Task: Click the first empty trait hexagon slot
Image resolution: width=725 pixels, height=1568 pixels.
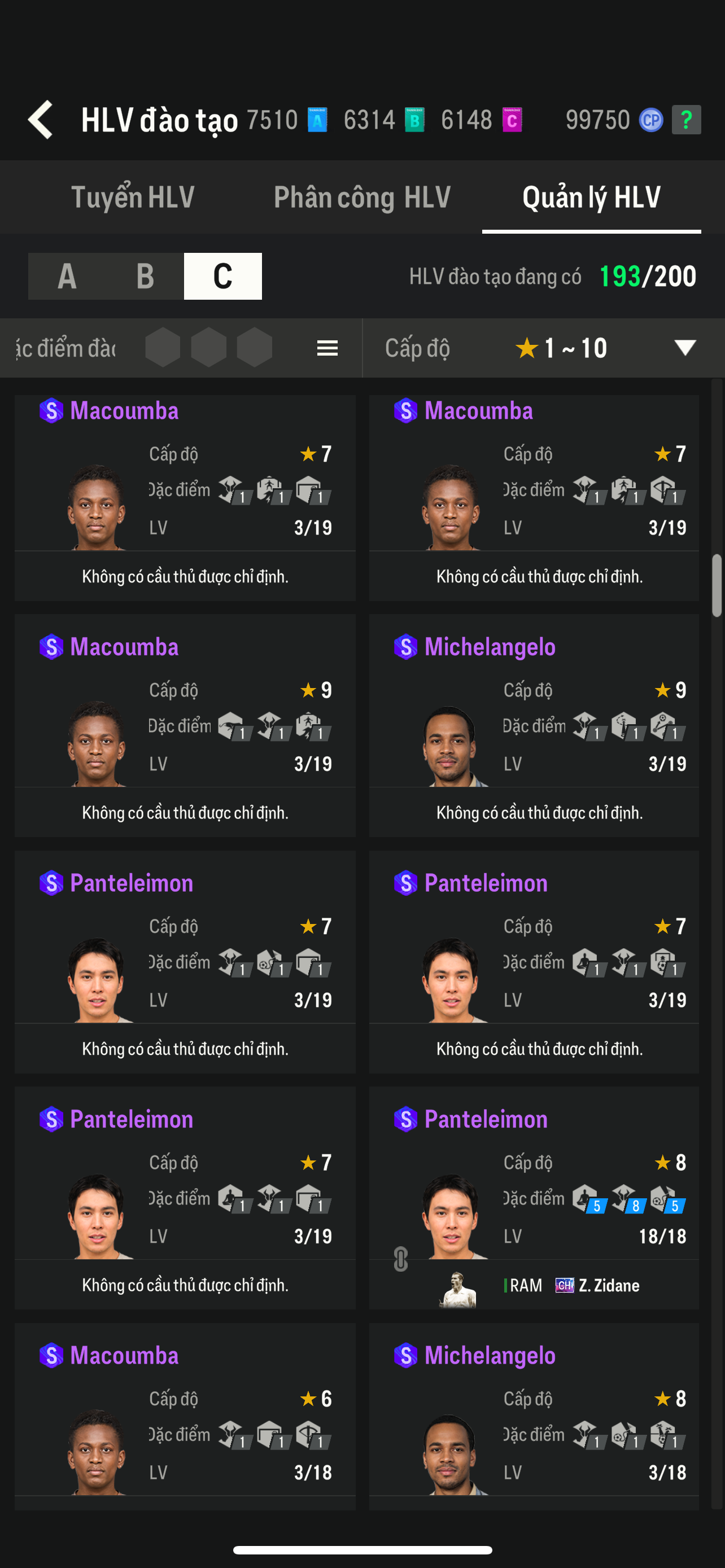Action: [x=163, y=348]
